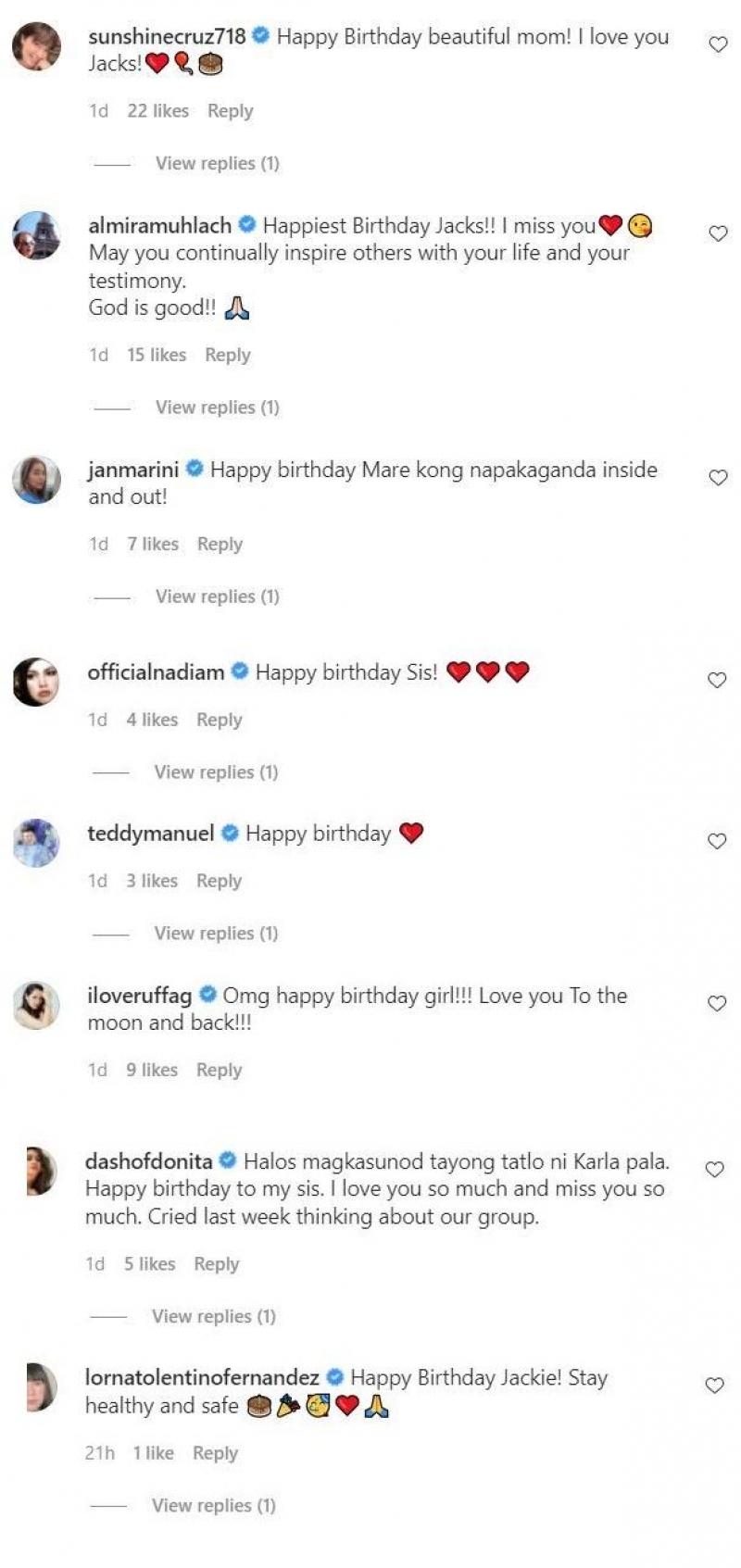Image resolution: width=741 pixels, height=1568 pixels.
Task: Click officialnadiam's avatar photo
Action: (36, 682)
